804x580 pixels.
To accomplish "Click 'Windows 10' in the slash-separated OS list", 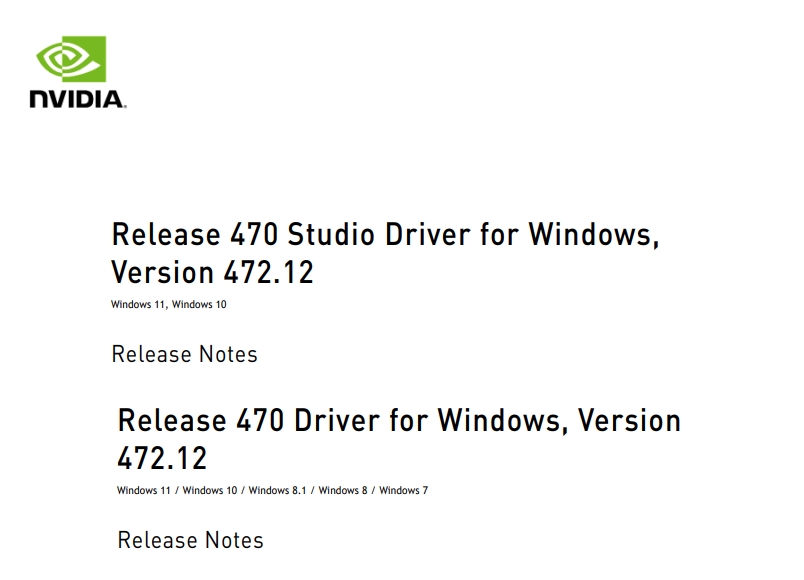I will (210, 490).
